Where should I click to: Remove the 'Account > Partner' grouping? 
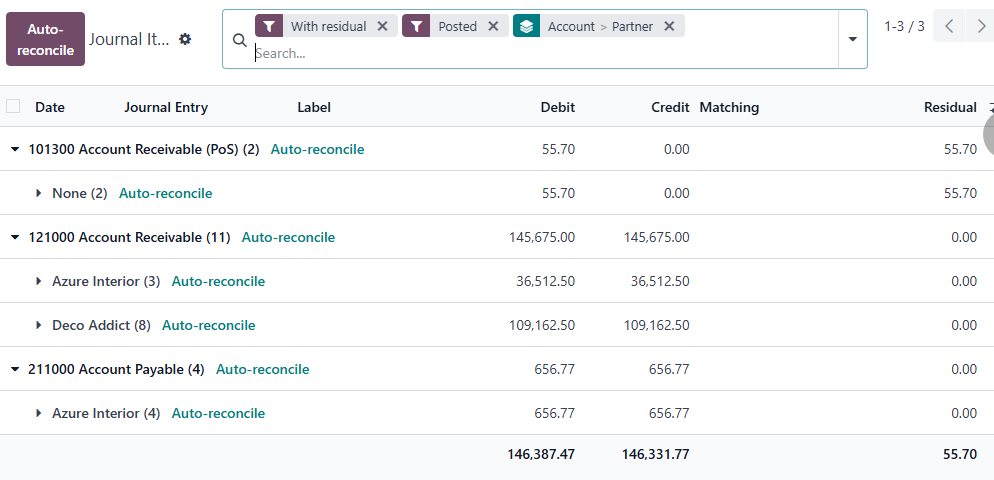(x=669, y=26)
